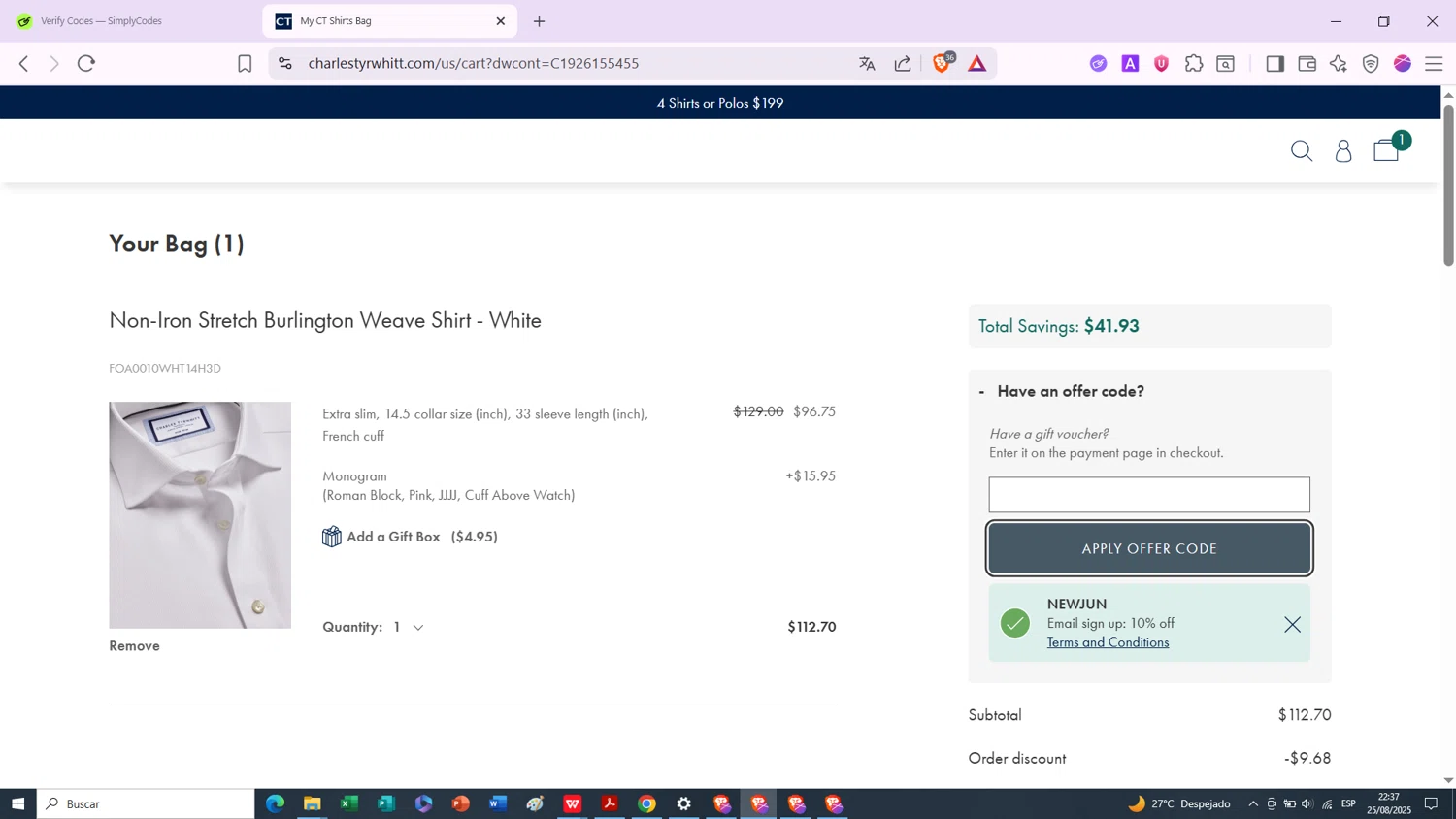The image size is (1456, 819).
Task: Click the Total Savings $41.93 text
Action: point(1059,326)
